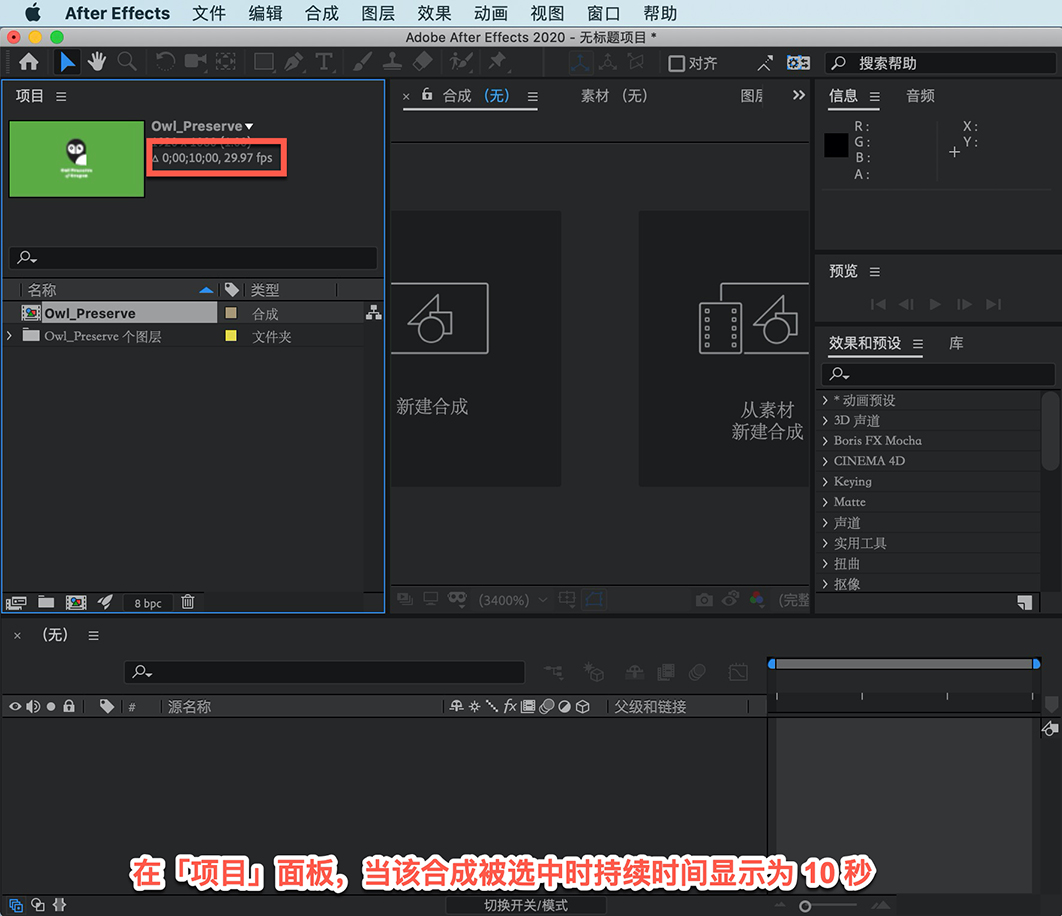Select the Type text tool
The width and height of the screenshot is (1062, 916).
(x=324, y=62)
